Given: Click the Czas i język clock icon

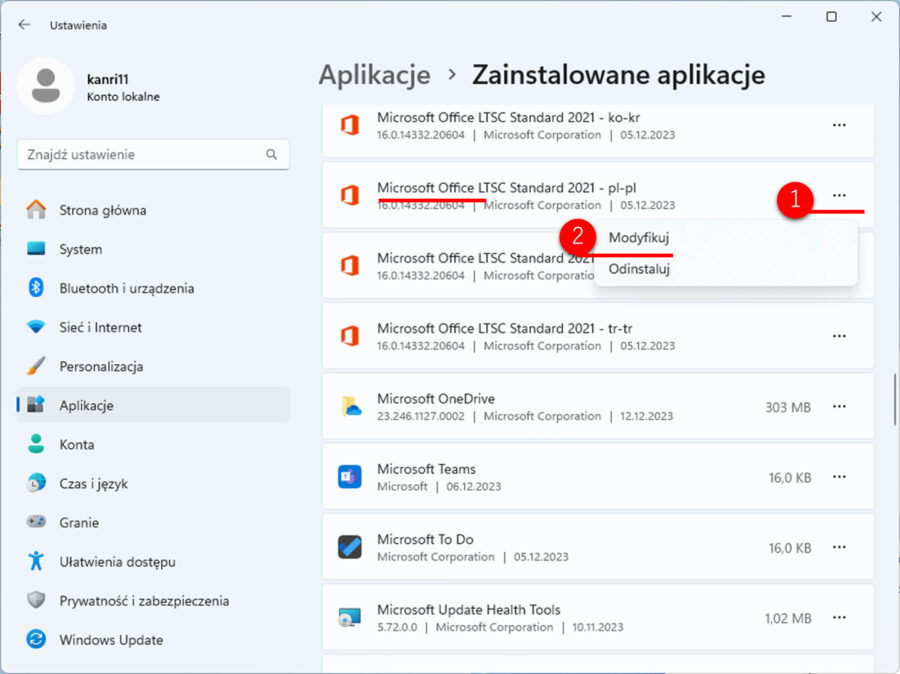Looking at the screenshot, I should [36, 483].
